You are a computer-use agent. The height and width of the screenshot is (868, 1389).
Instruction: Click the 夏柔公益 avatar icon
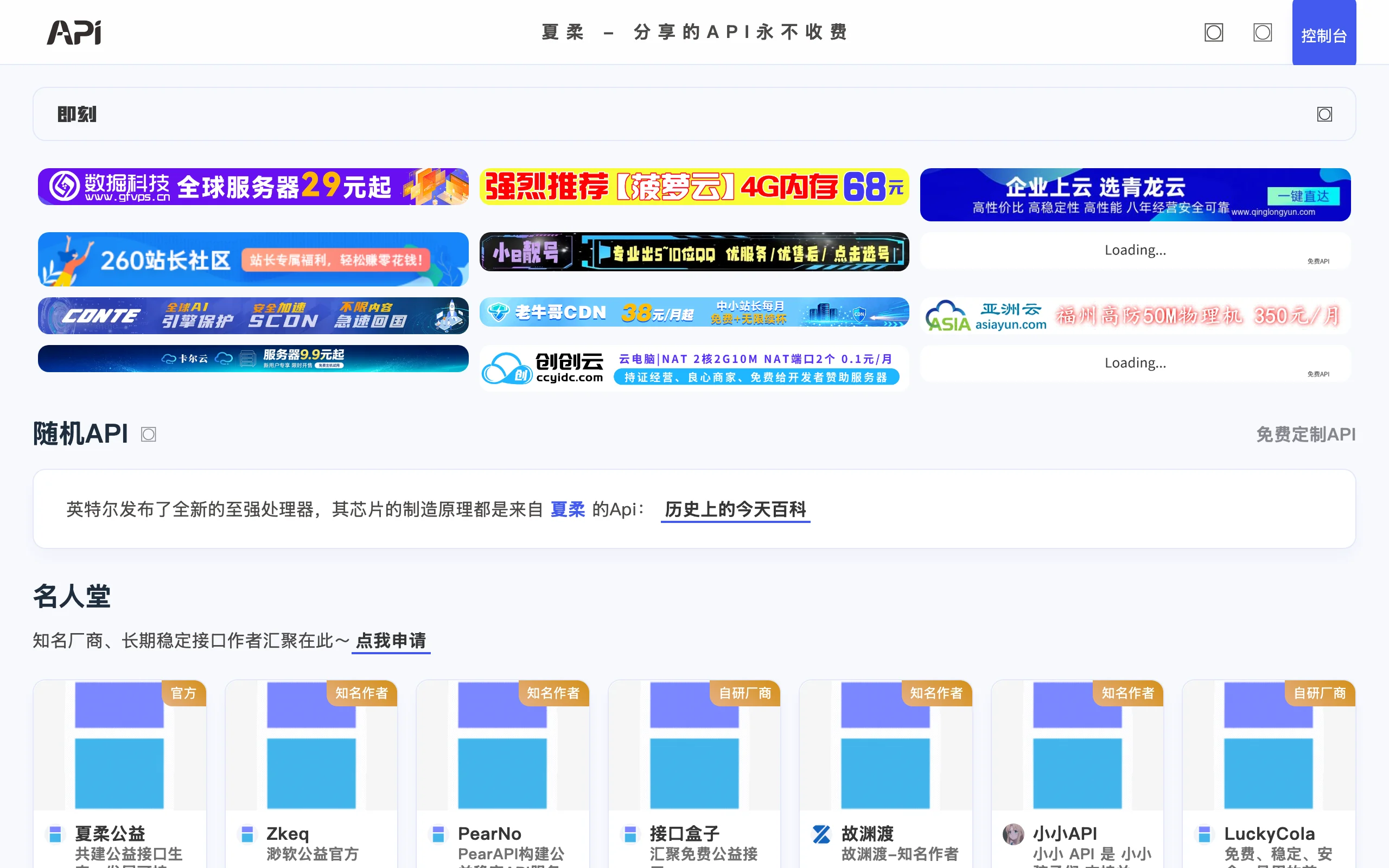point(55,834)
